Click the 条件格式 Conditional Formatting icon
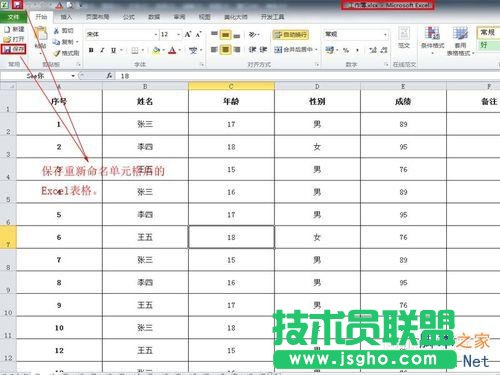The width and height of the screenshot is (500, 375). [432, 33]
